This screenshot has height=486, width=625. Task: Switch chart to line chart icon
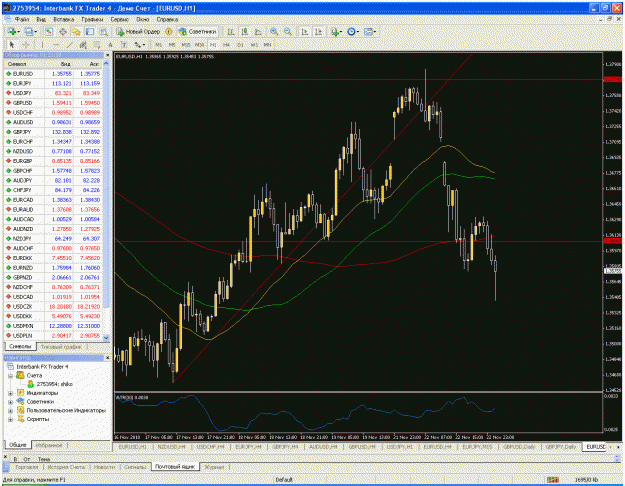[258, 32]
